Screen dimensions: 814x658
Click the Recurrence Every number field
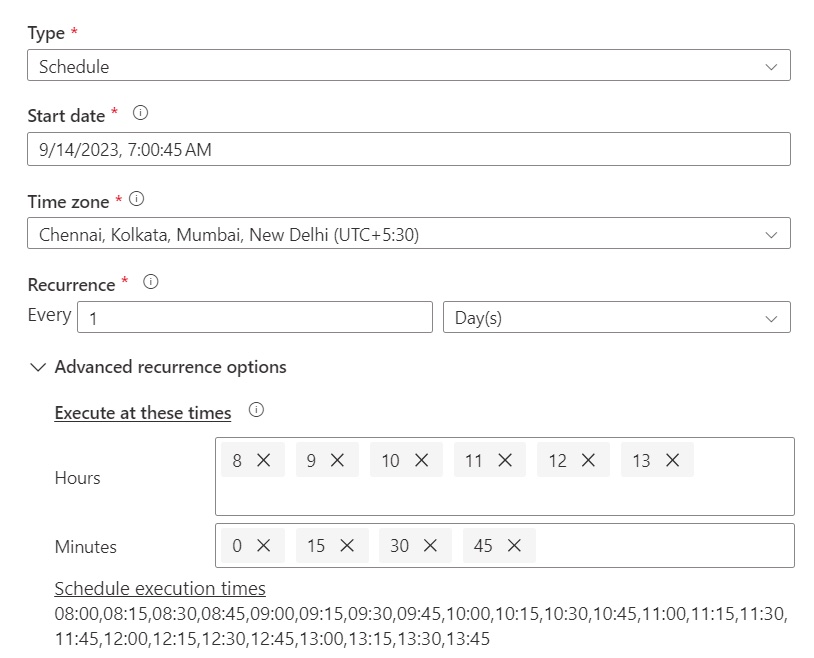(254, 318)
